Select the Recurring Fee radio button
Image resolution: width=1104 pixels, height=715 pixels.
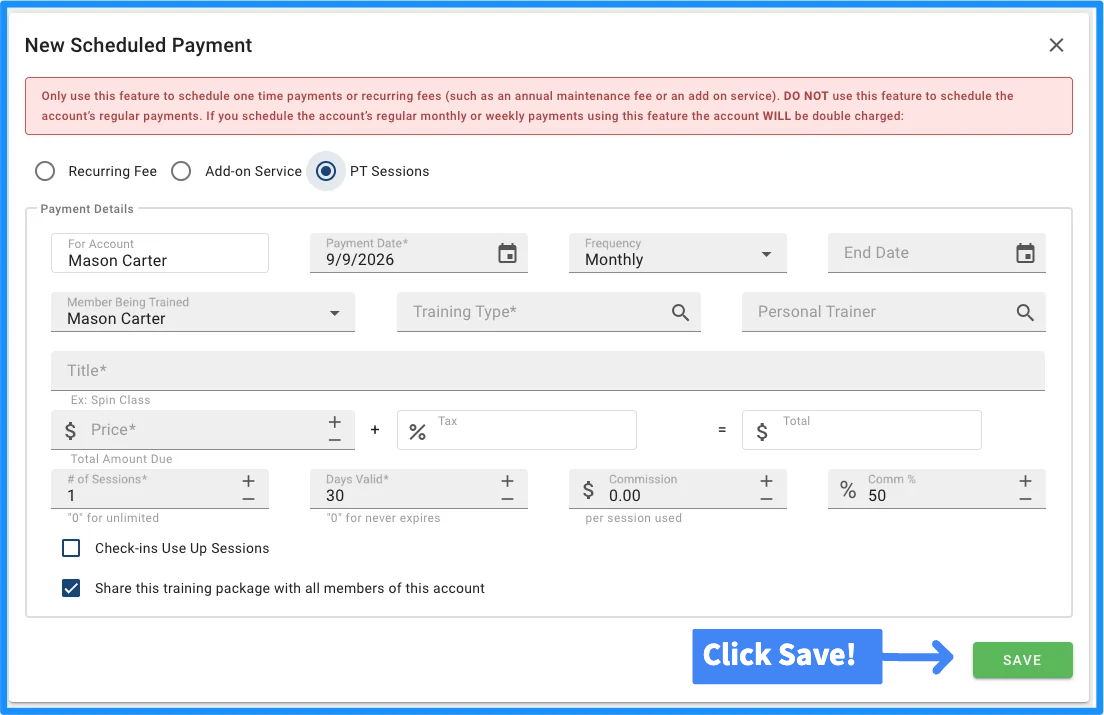coord(45,171)
